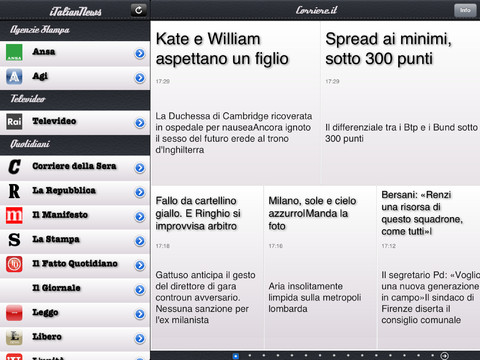Tap the circled arrow at page indicator end
Image resolution: width=480 pixels, height=360 pixels.
coord(444,356)
